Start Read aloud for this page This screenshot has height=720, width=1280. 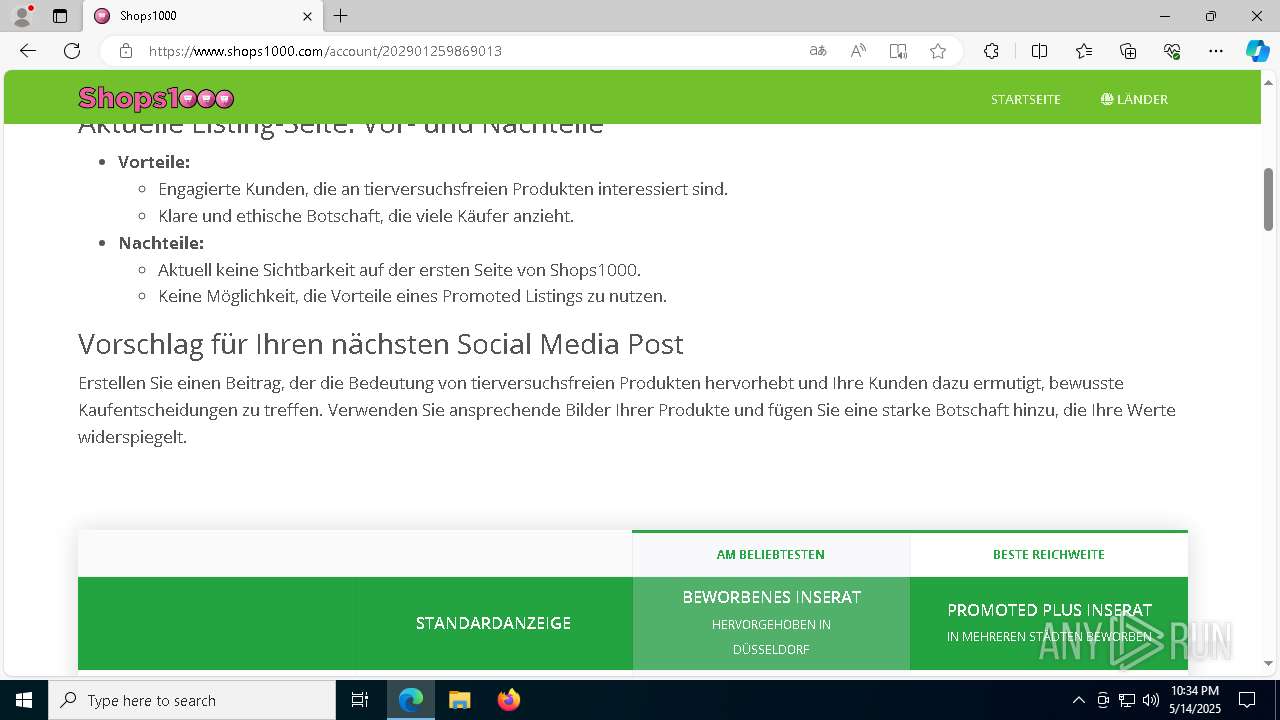(858, 51)
